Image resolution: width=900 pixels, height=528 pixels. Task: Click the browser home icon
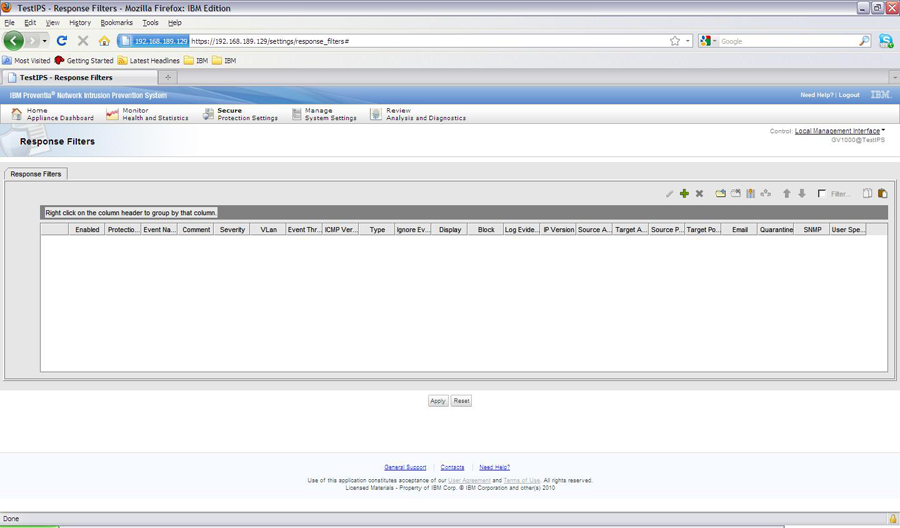[104, 41]
